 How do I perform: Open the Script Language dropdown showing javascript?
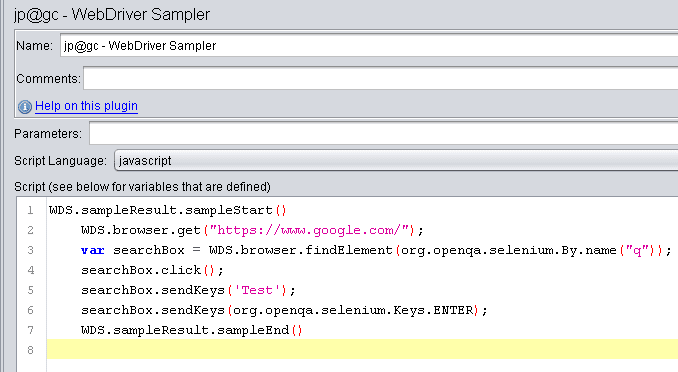tap(396, 160)
